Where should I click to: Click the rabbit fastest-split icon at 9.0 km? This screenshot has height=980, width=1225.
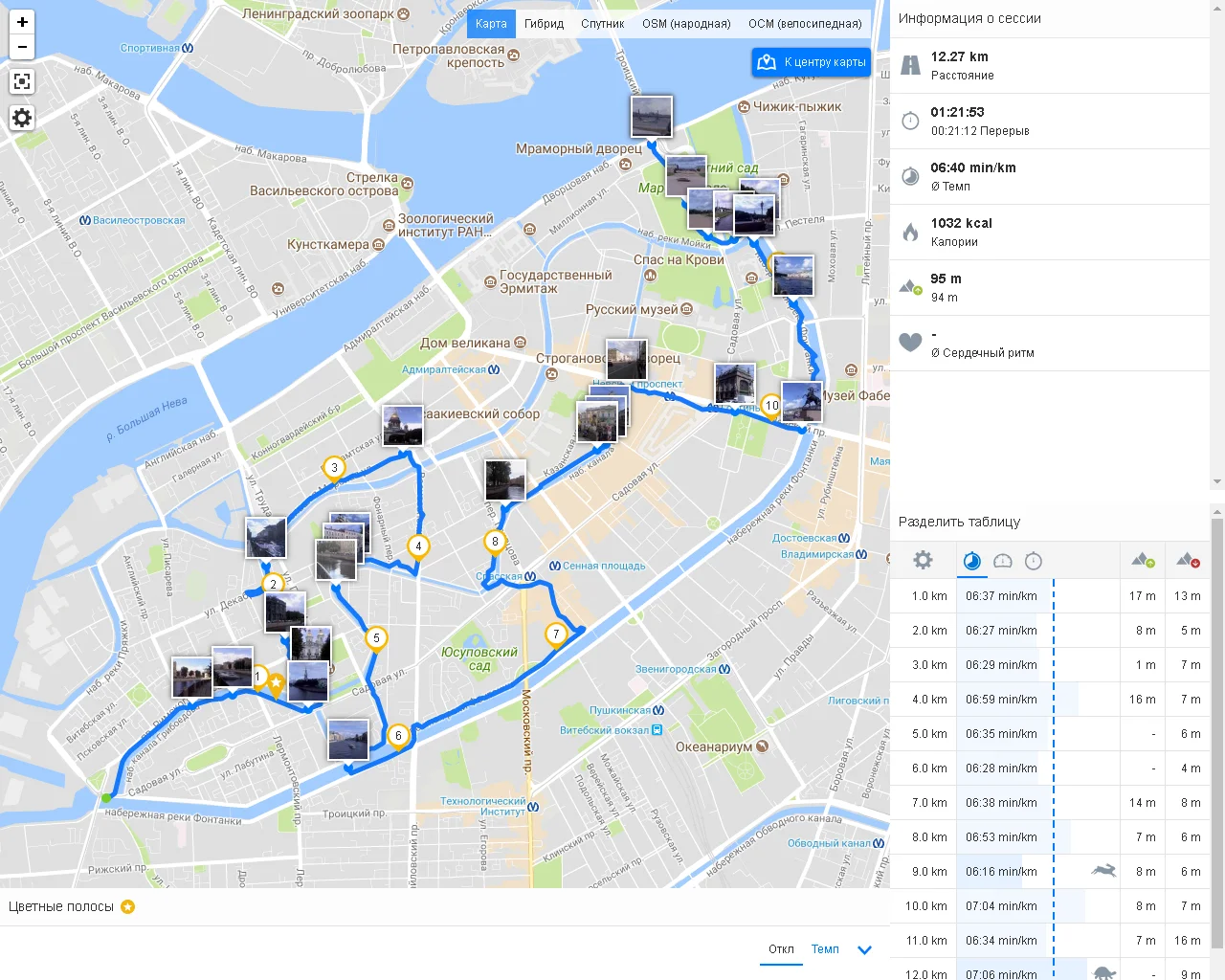pos(1103,871)
